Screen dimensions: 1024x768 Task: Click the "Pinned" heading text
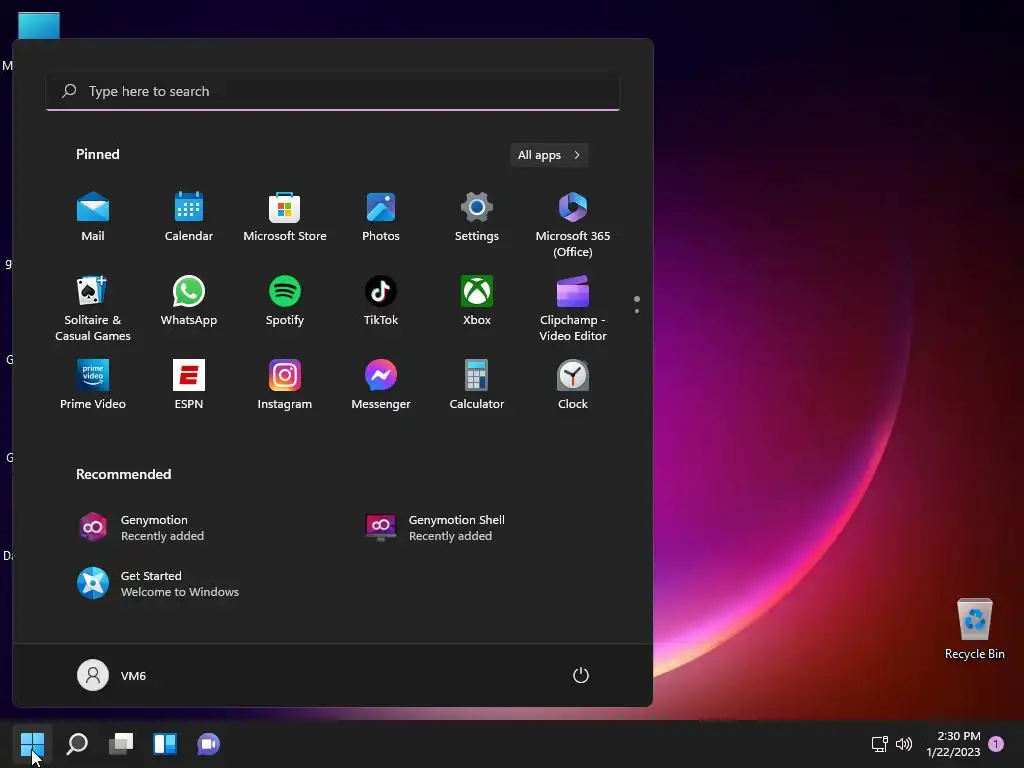(x=97, y=154)
